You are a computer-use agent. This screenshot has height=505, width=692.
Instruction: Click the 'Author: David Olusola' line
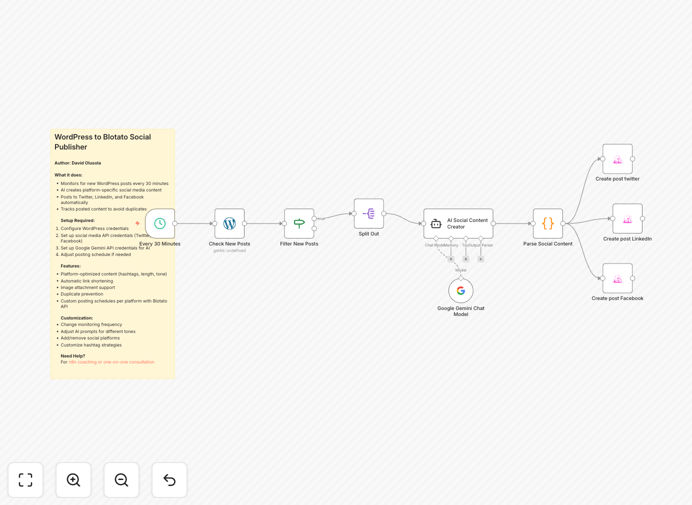78,163
